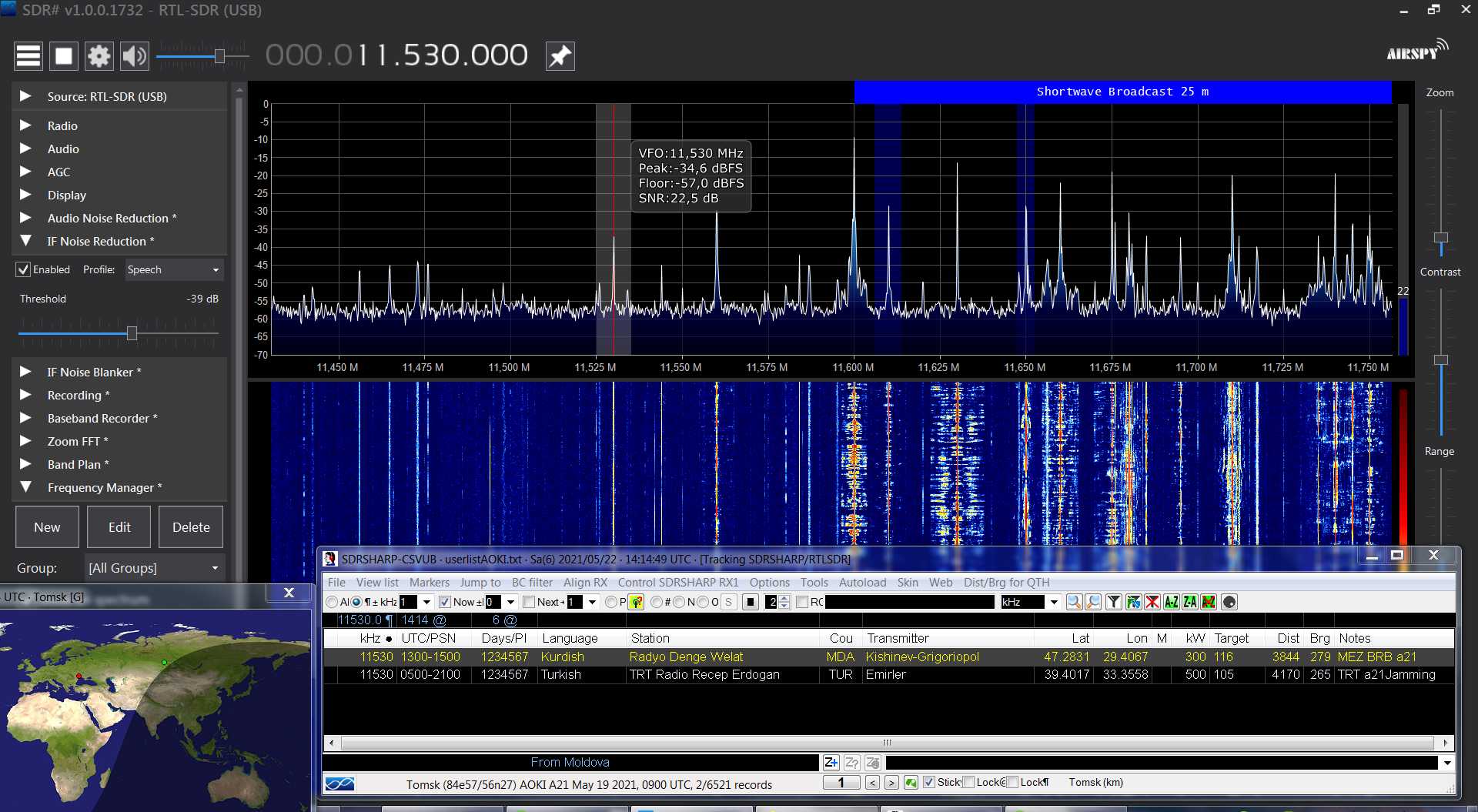Stop the radio with the stop button
This screenshot has height=812, width=1478.
click(64, 56)
